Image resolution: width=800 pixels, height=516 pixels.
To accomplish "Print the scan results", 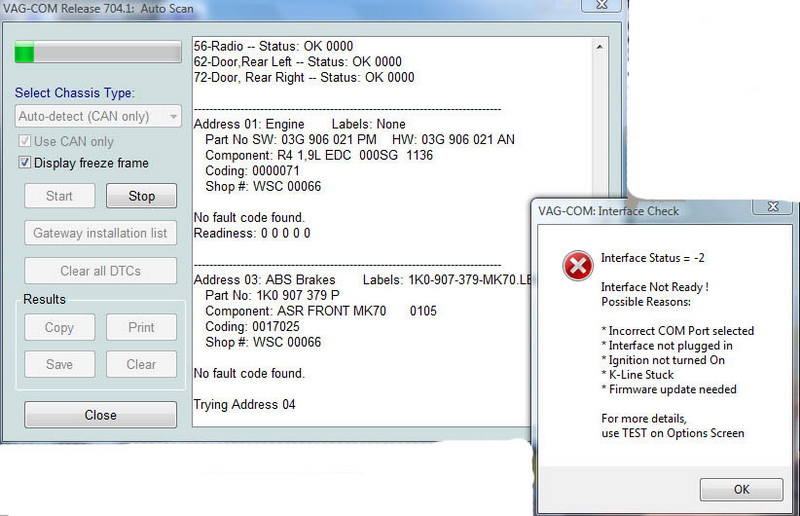I will click(141, 328).
